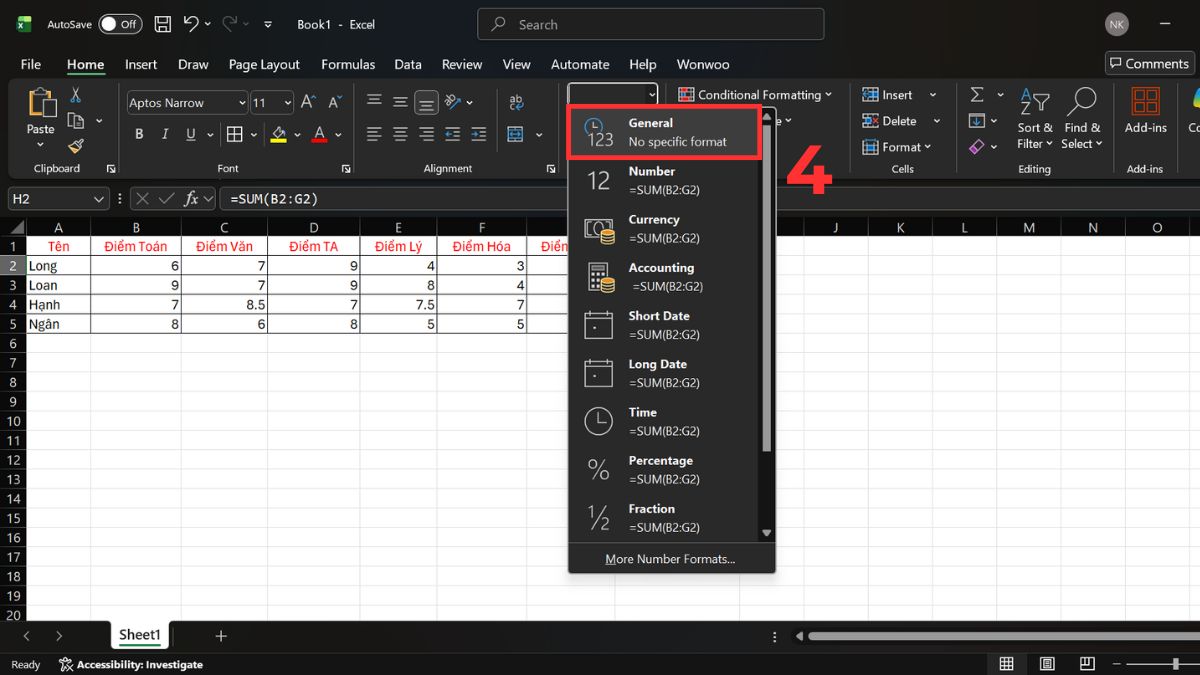Viewport: 1200px width, 675px height.
Task: Apply Merge & Center
Action: pyautogui.click(x=516, y=133)
